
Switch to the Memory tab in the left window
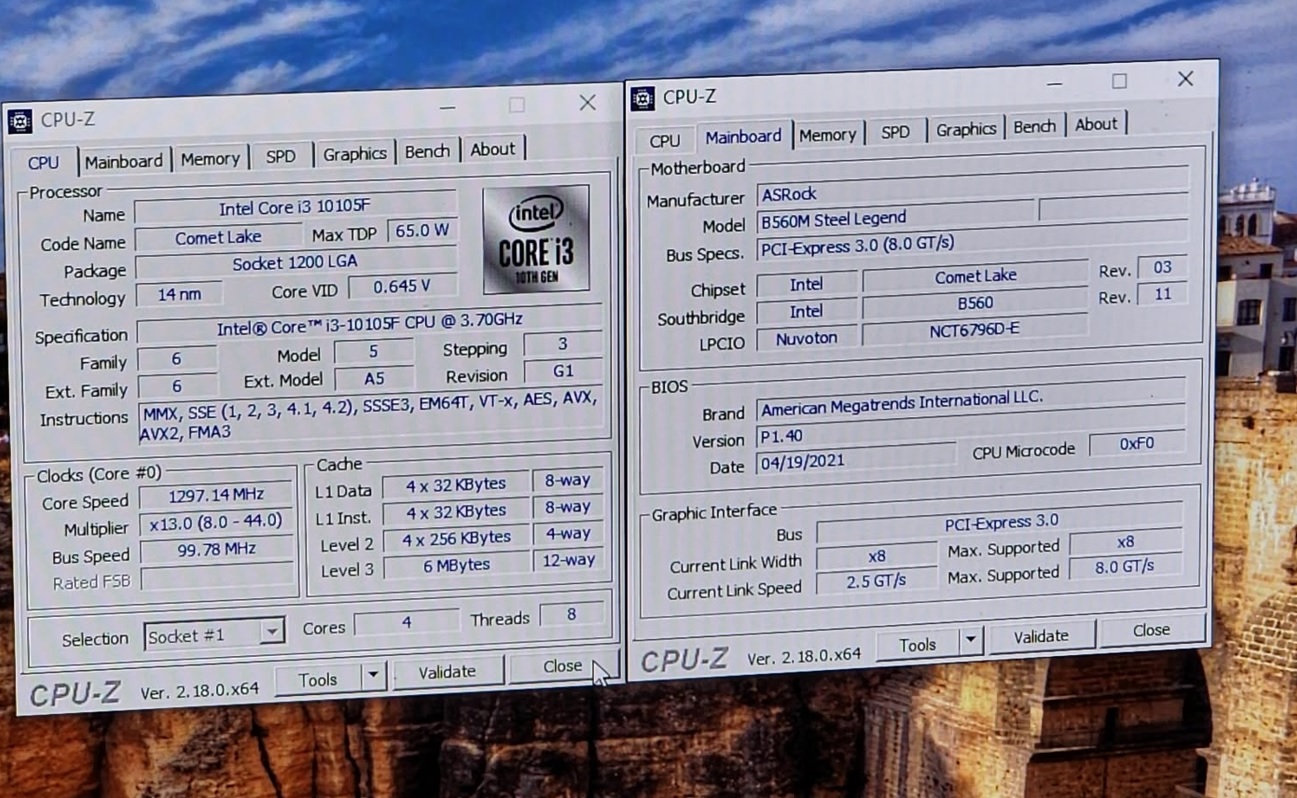(x=210, y=159)
